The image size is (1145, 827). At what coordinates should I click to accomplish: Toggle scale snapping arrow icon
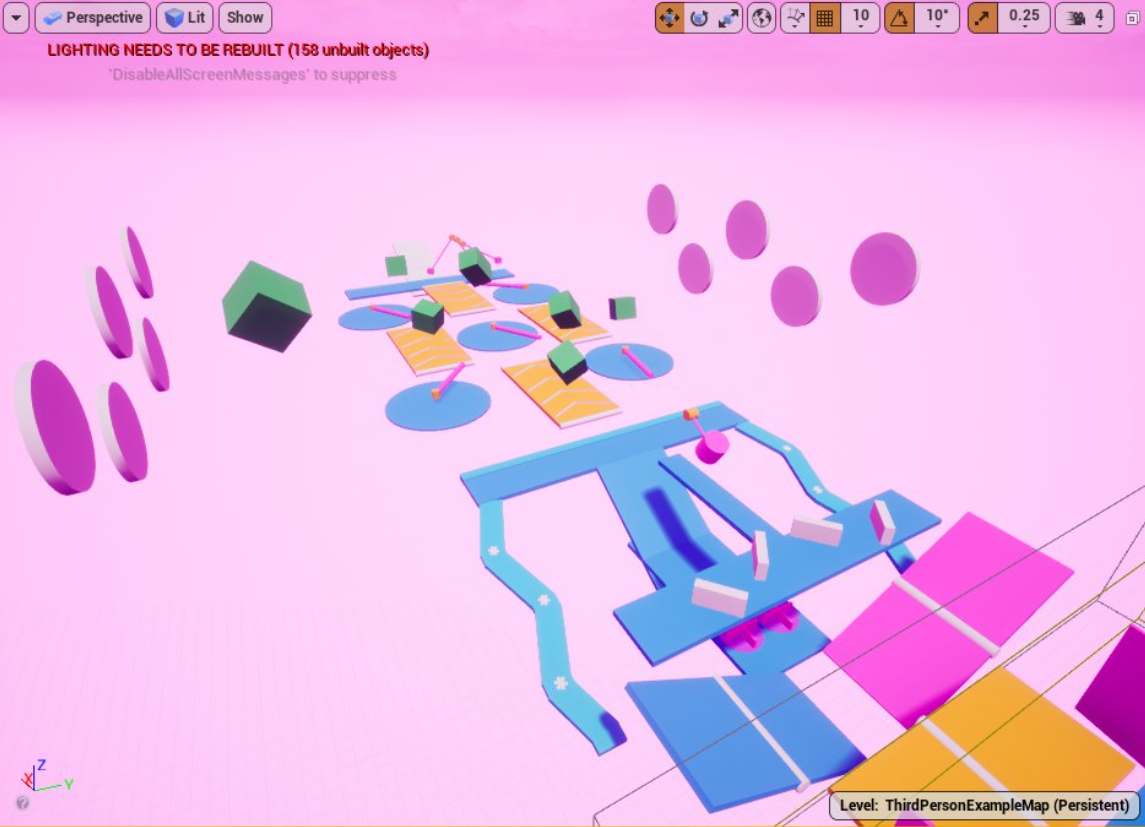(983, 18)
